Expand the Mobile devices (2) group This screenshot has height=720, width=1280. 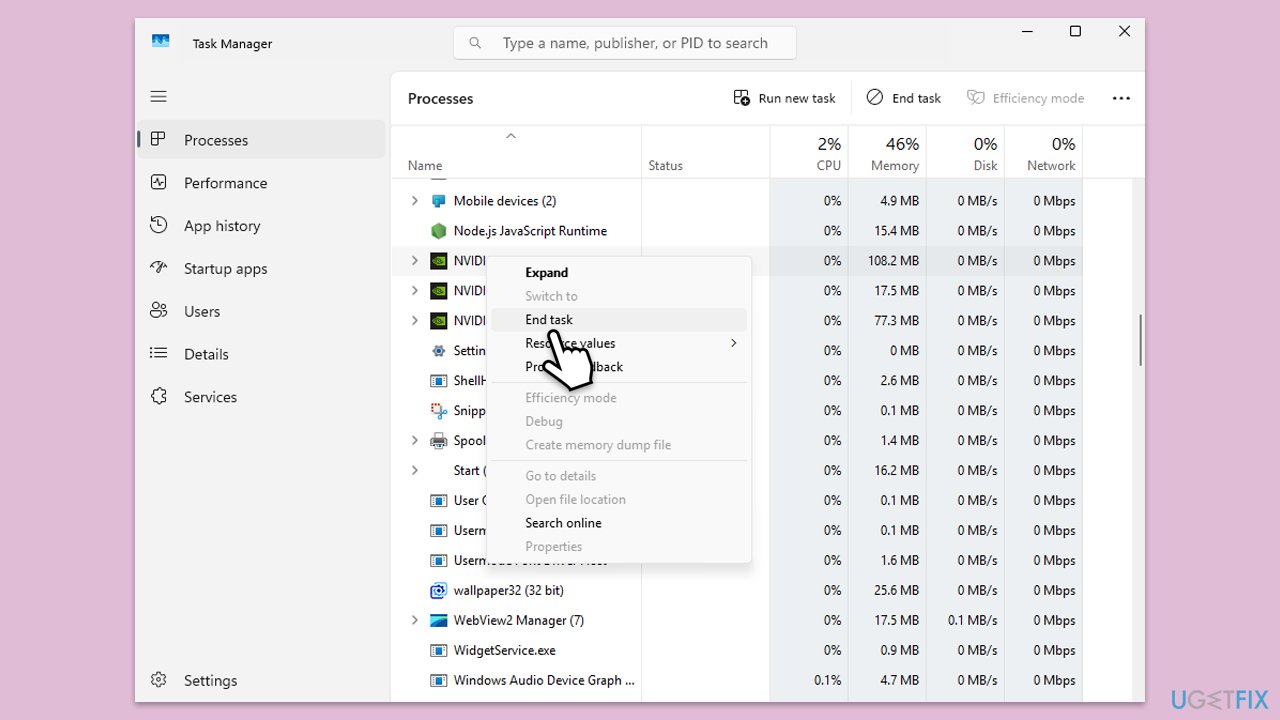point(415,201)
